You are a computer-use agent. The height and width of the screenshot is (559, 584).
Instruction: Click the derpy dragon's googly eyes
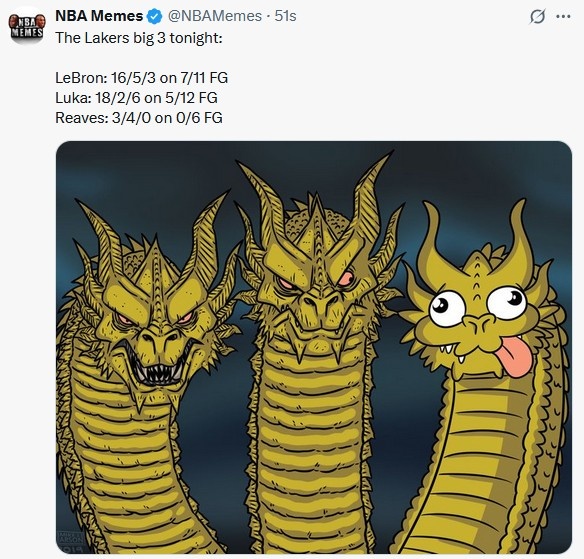coord(479,302)
